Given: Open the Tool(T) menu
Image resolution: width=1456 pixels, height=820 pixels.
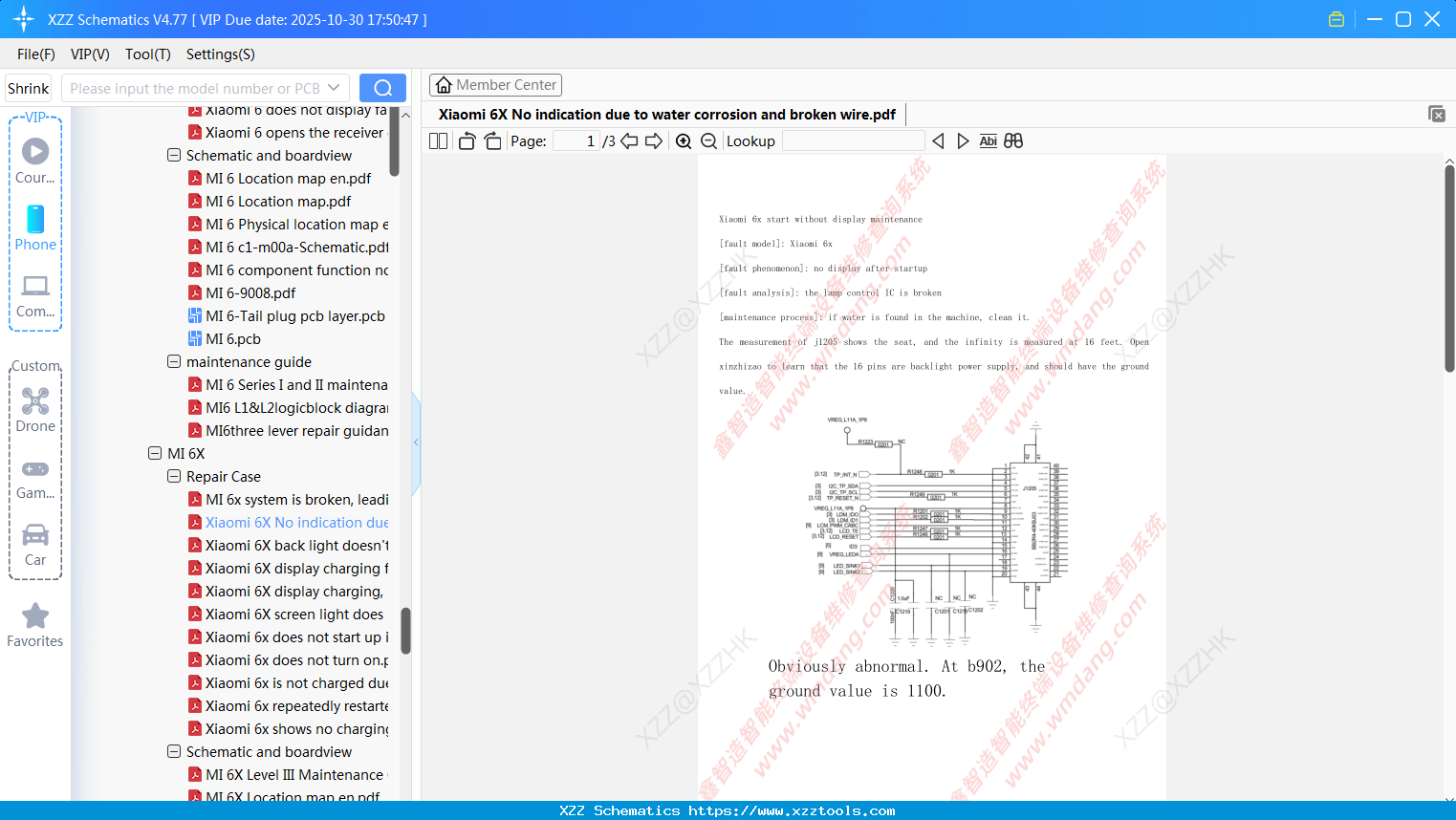Looking at the screenshot, I should coord(148,54).
